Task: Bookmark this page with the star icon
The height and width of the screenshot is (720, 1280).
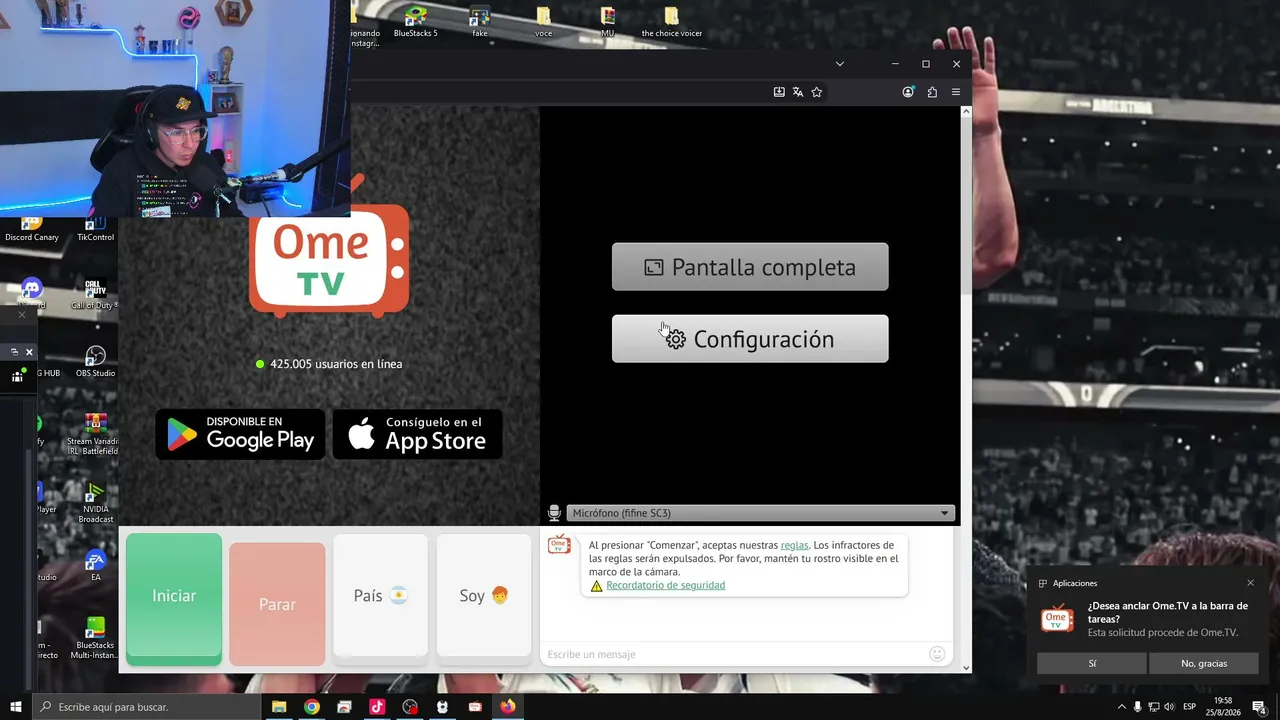Action: coord(817,92)
